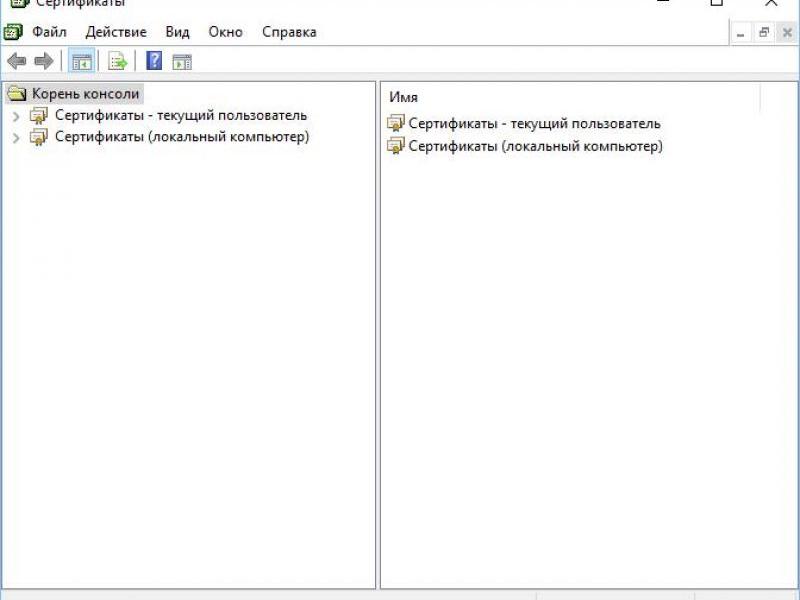Expand 'Сертификаты - текущий пользователь' tree node arrow

tap(15, 116)
